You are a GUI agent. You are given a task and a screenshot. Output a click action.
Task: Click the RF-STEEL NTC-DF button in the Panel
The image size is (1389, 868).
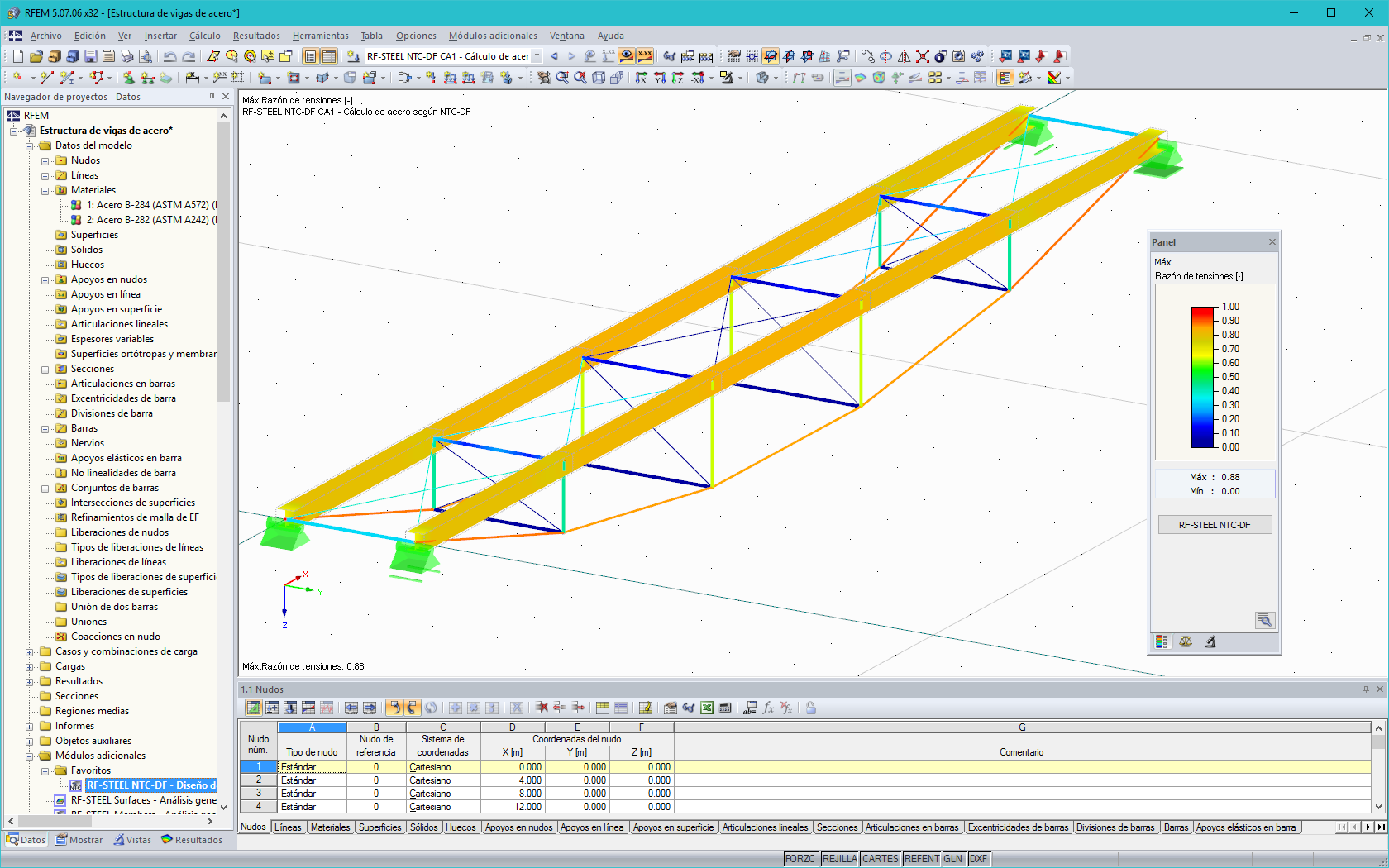pyautogui.click(x=1215, y=524)
